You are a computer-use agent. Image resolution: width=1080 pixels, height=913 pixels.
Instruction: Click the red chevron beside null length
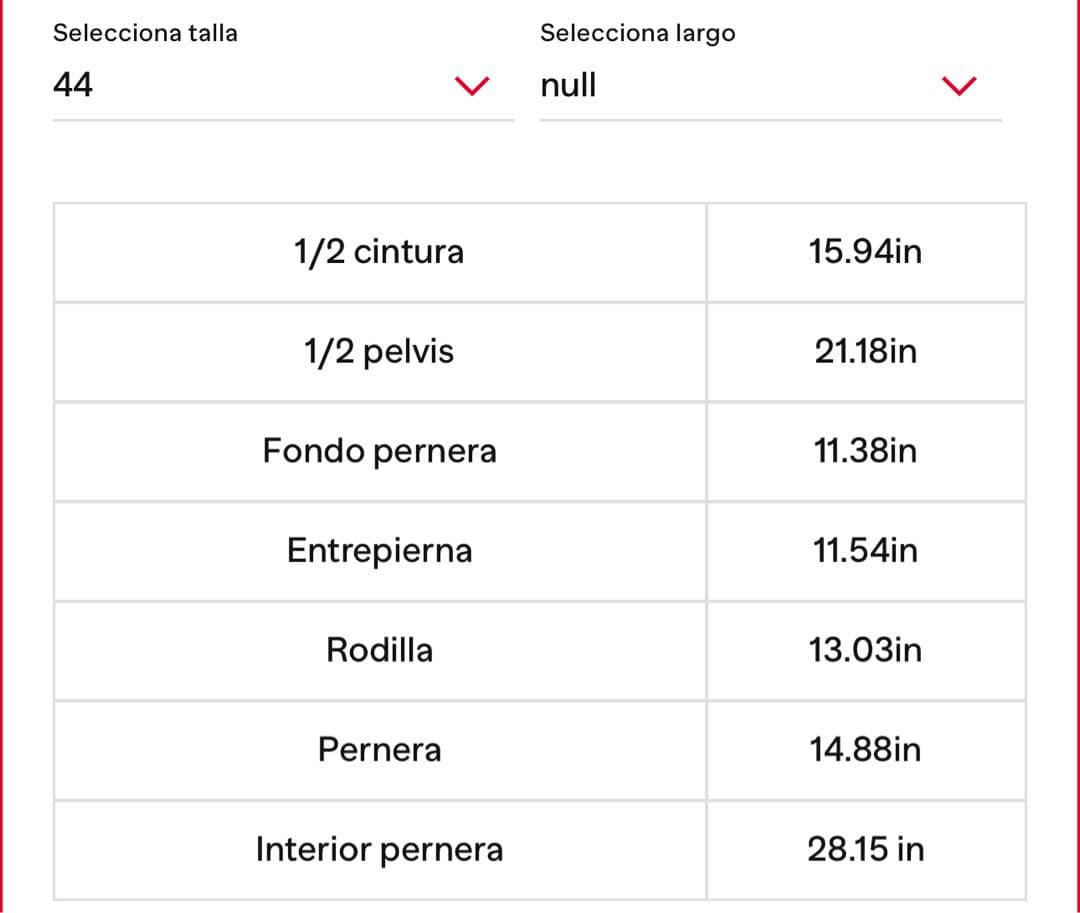[959, 86]
